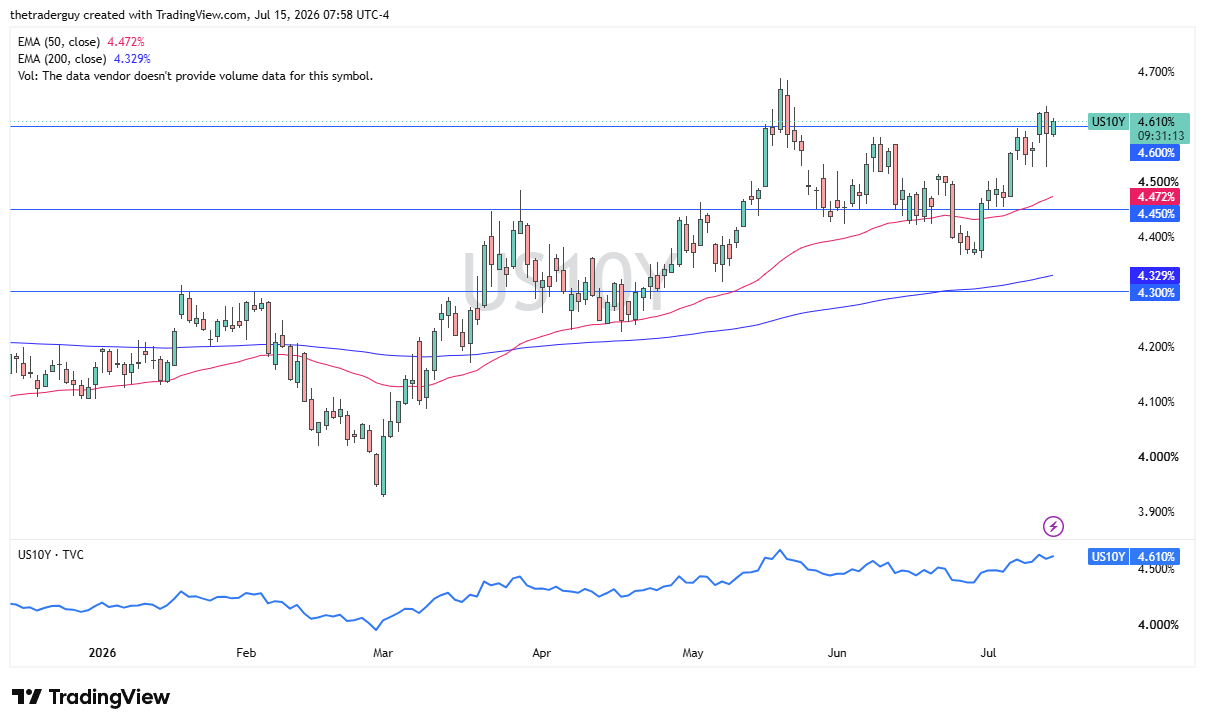Viewport: 1205px width, 727px height.
Task: Click the 2026 year label on time axis
Action: pyautogui.click(x=103, y=653)
